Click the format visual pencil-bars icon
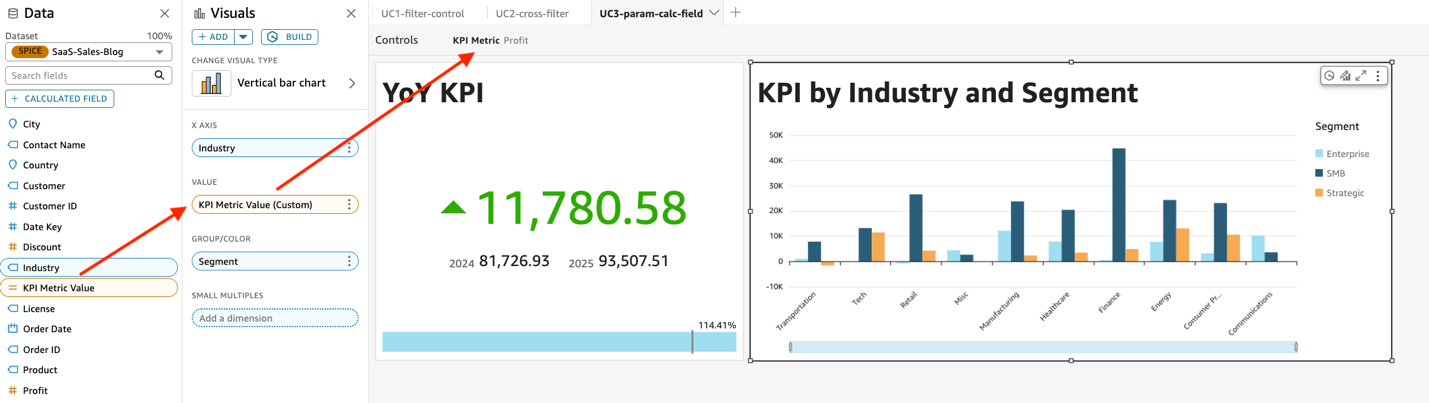Viewport: 1429px width, 403px height. [x=1345, y=76]
